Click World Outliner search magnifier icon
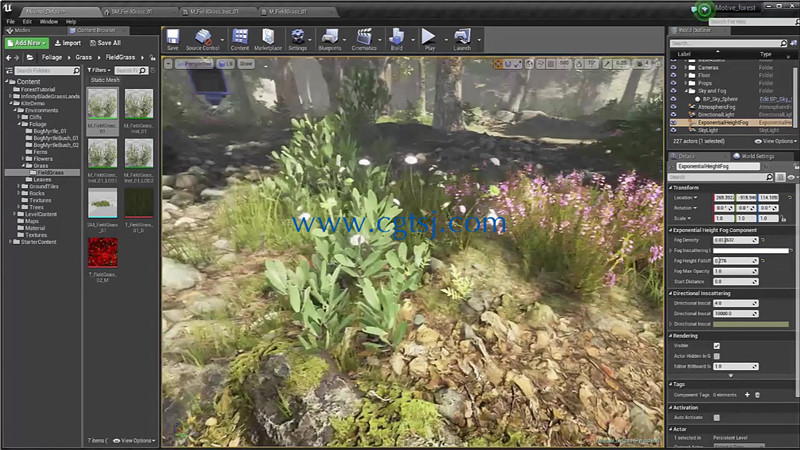Image resolution: width=800 pixels, height=450 pixels. 783,43
